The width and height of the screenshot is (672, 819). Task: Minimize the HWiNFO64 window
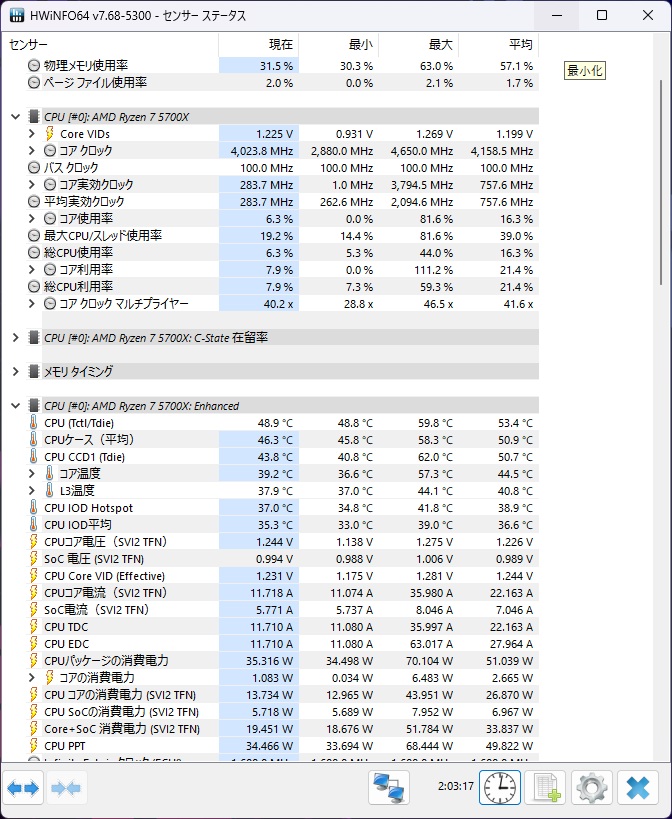pos(557,15)
